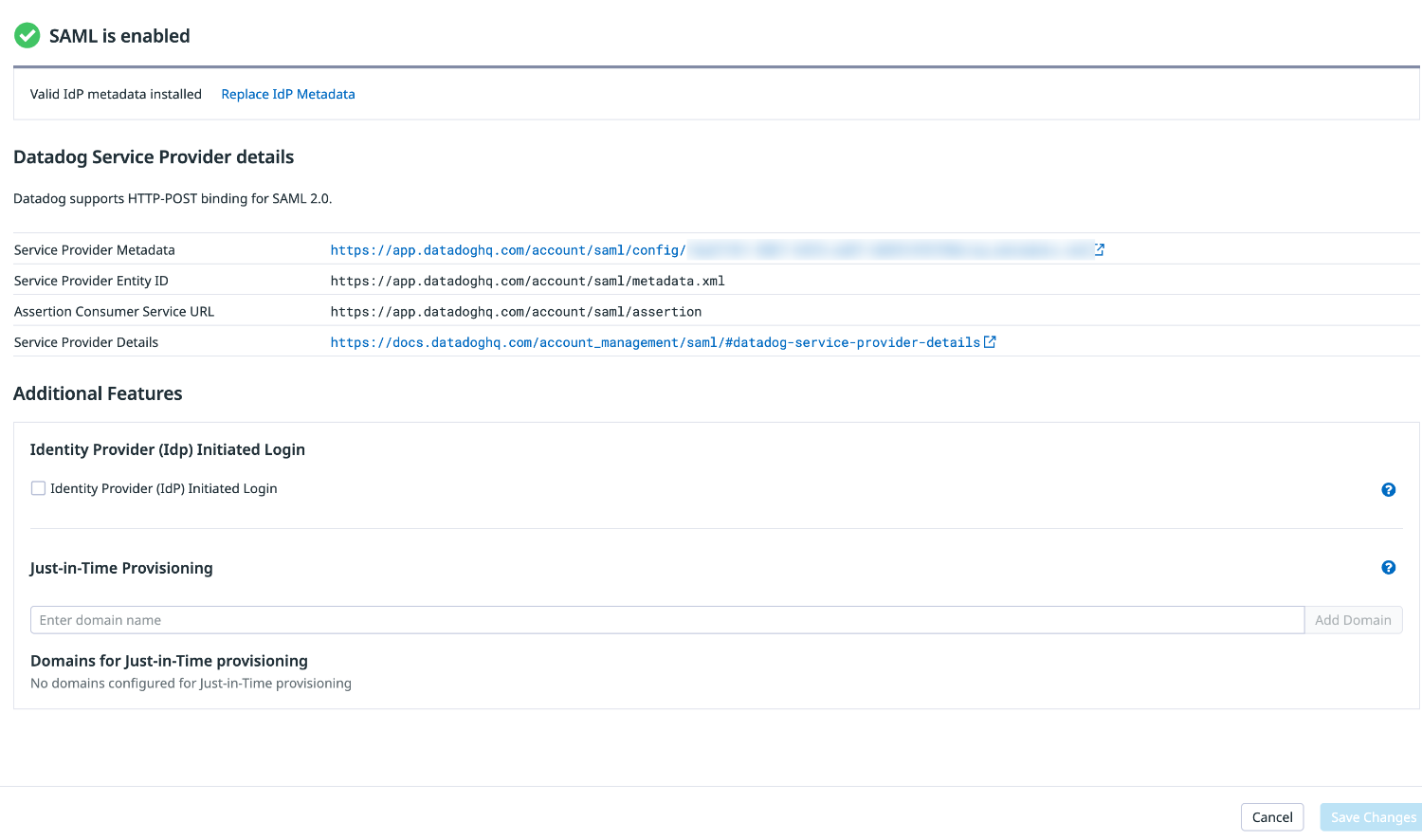This screenshot has width=1422, height=840.
Task: Click the no domains configured message
Action: point(191,683)
